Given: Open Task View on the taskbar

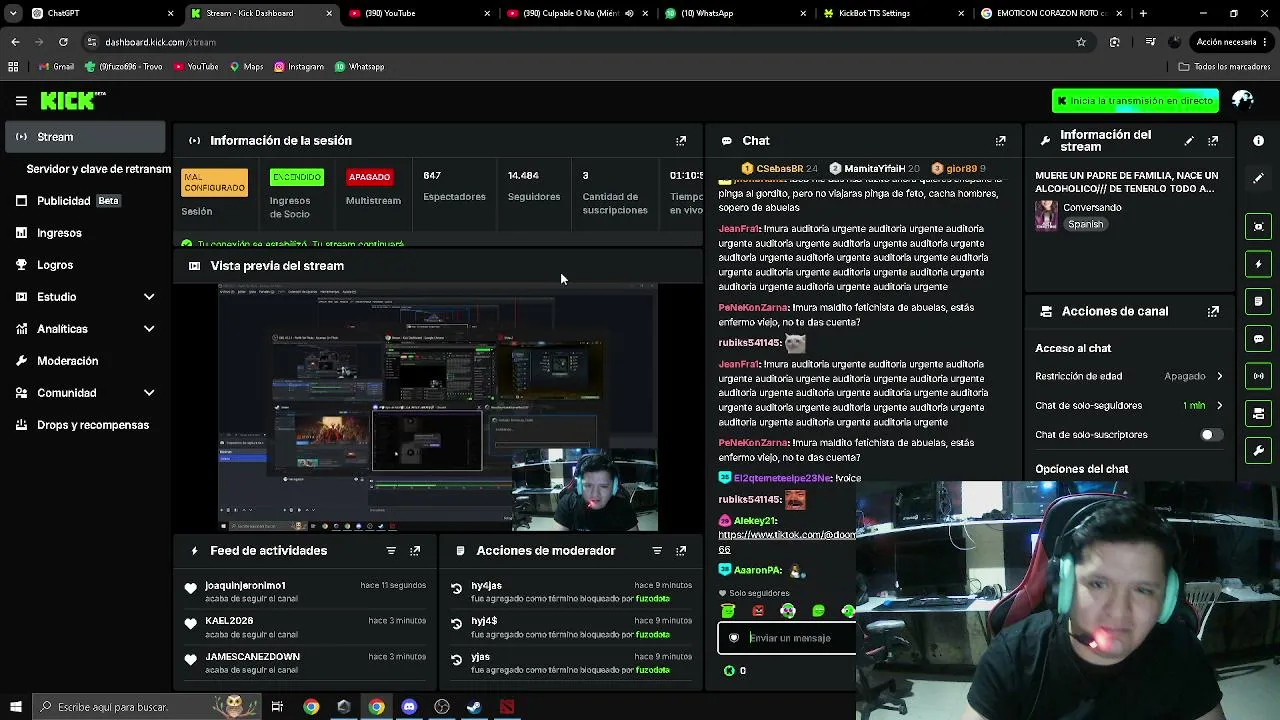Looking at the screenshot, I should pyautogui.click(x=277, y=707).
